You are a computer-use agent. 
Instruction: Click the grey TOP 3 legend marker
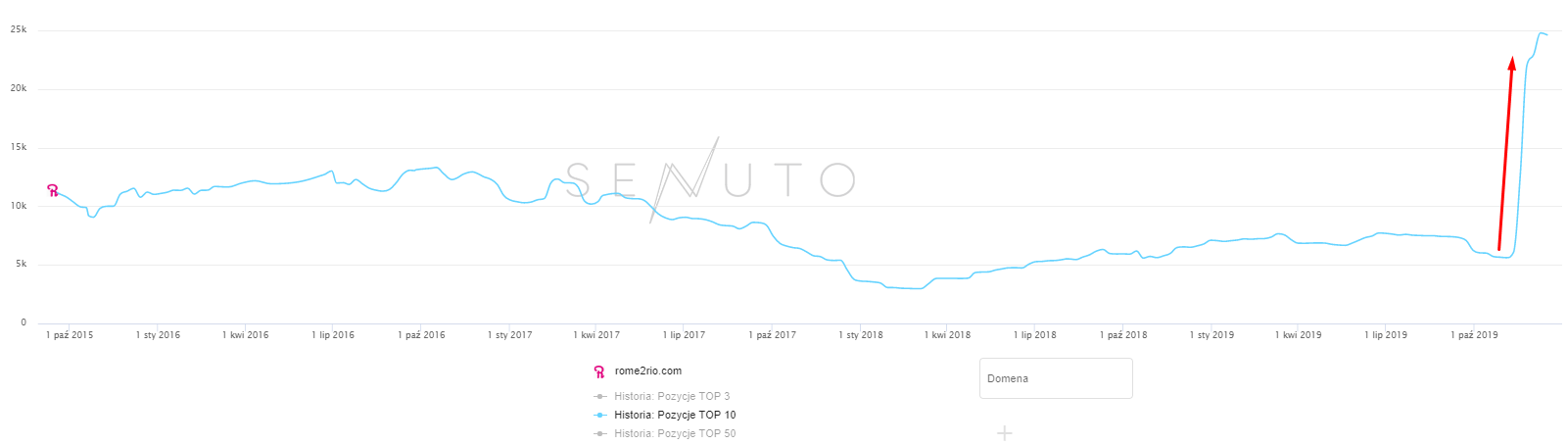pyautogui.click(x=599, y=397)
